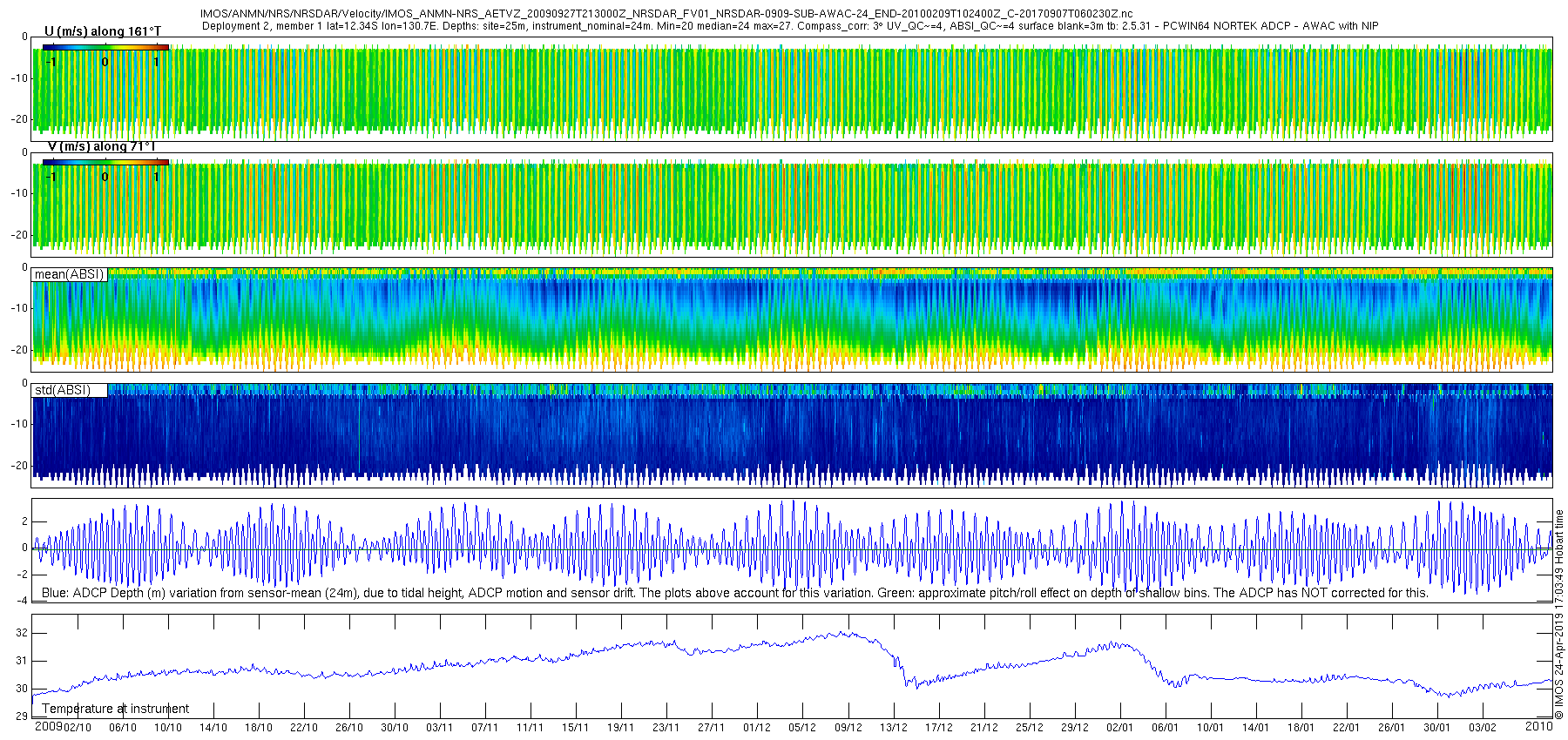Click the Temperature at instrument label
Screen dimensions: 1568x740
(116, 709)
